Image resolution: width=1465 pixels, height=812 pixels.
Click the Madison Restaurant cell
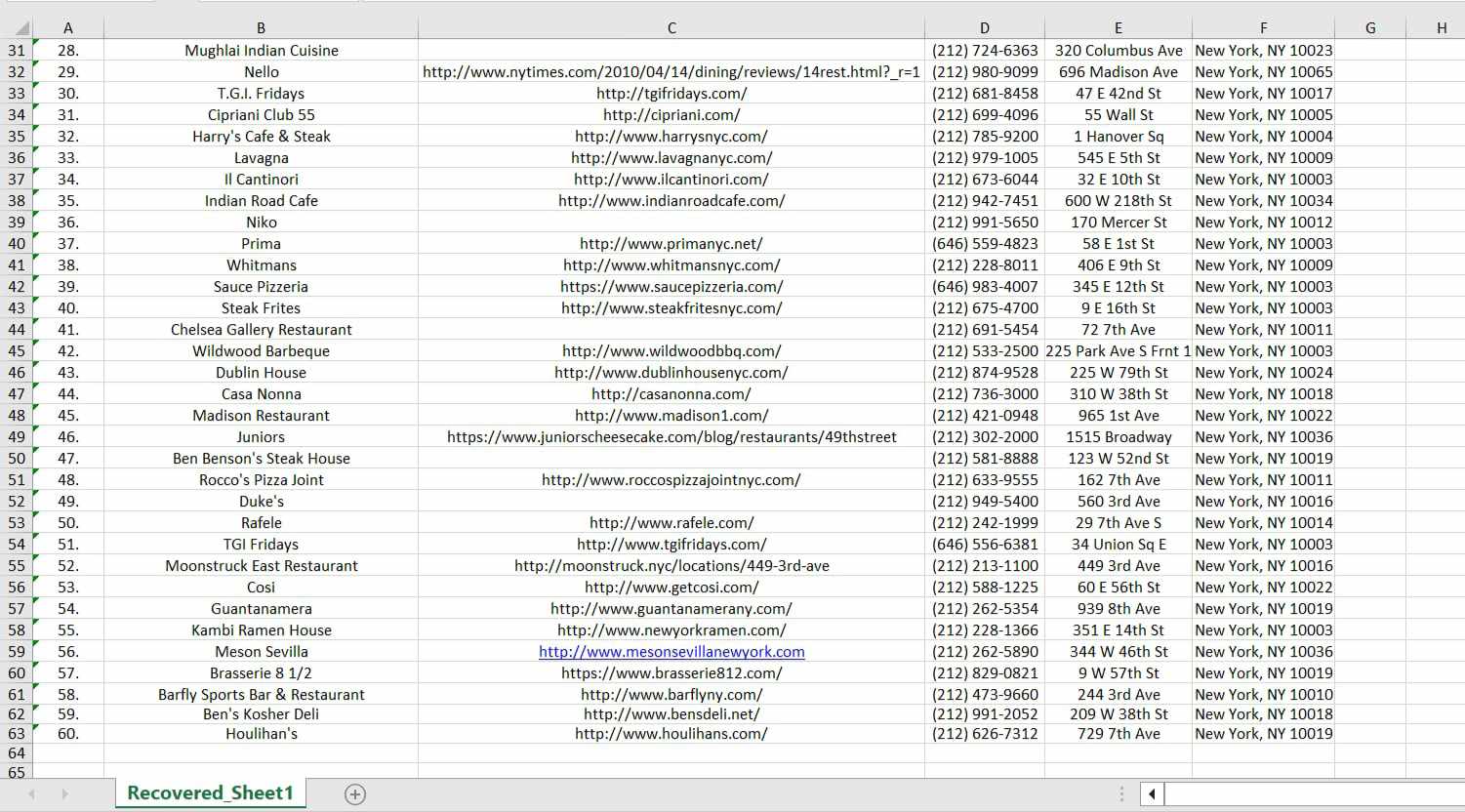click(262, 416)
